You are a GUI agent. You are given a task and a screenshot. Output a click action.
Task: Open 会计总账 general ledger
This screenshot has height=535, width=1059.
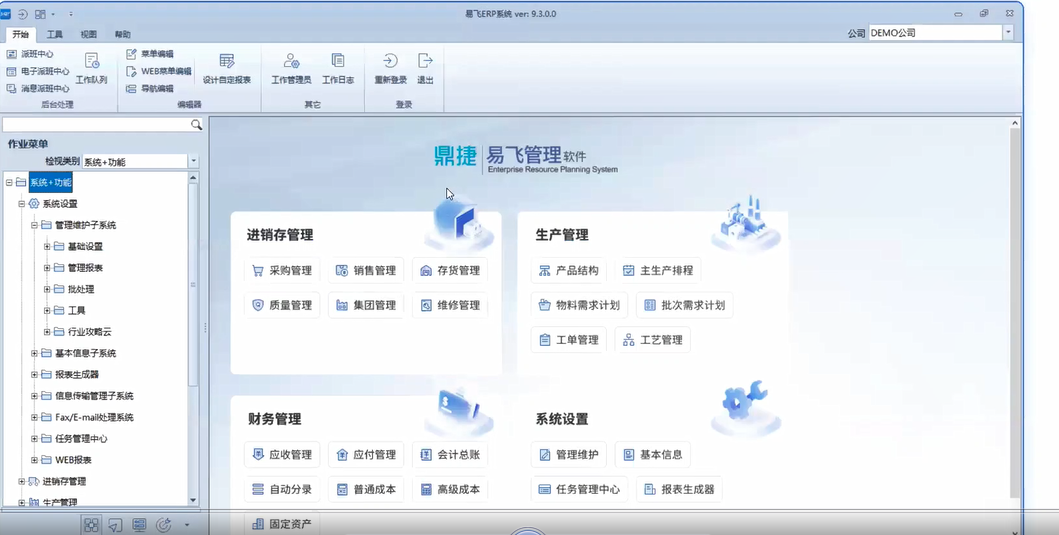(x=450, y=455)
